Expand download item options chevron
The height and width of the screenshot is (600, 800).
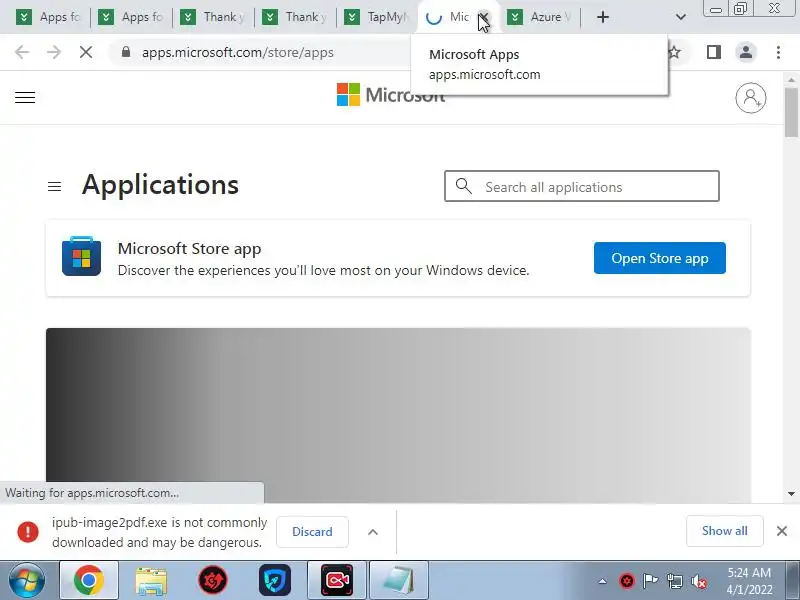click(x=373, y=532)
